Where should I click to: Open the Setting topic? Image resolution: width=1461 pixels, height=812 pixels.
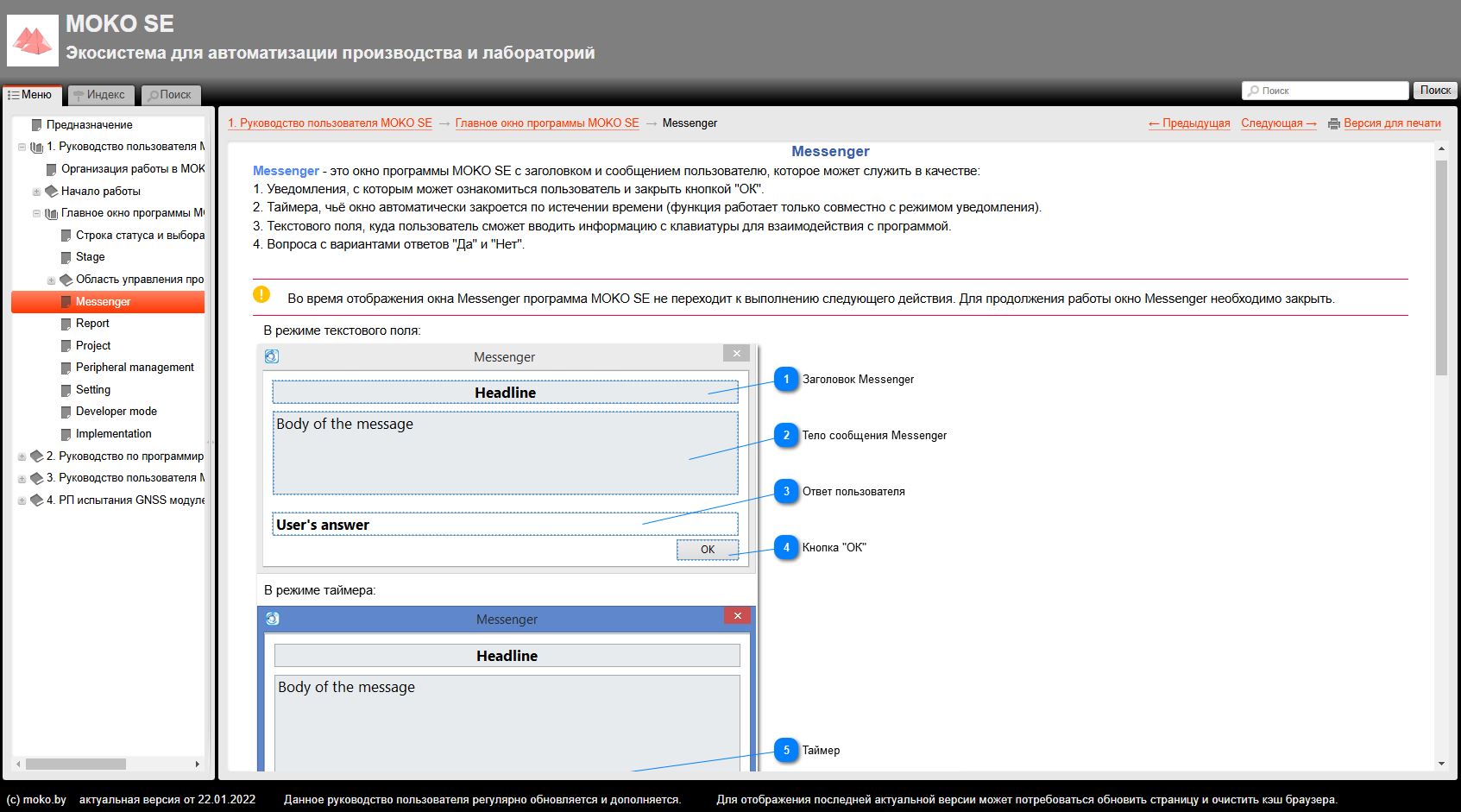coord(93,390)
